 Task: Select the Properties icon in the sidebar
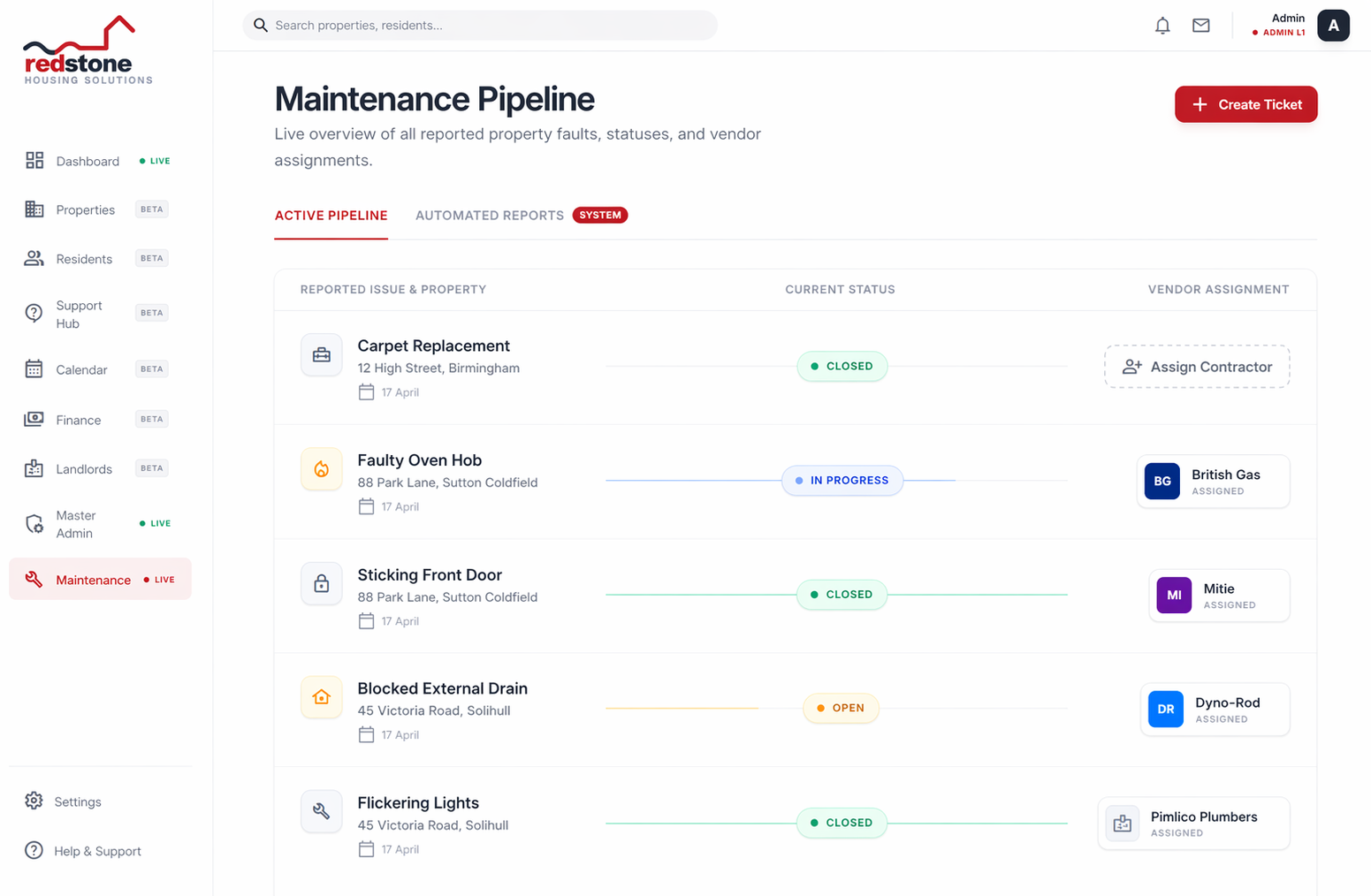tap(34, 209)
